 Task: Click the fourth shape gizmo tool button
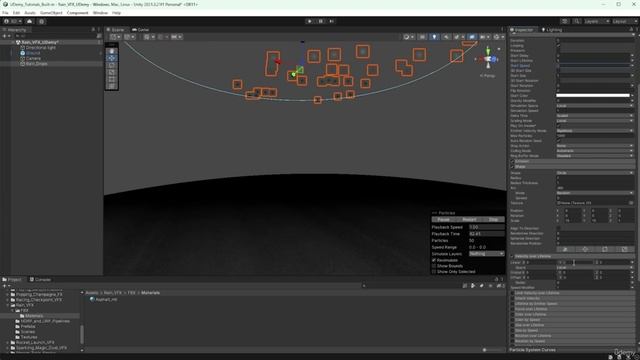click(x=624, y=249)
